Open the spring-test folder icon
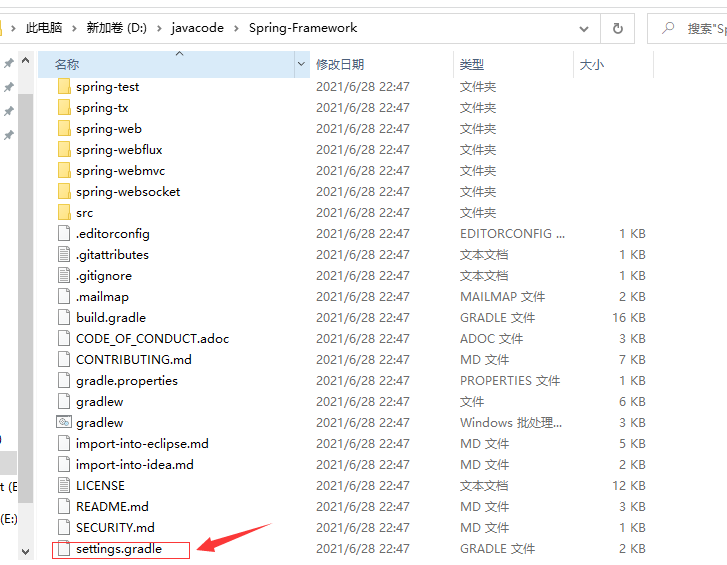 pos(64,87)
